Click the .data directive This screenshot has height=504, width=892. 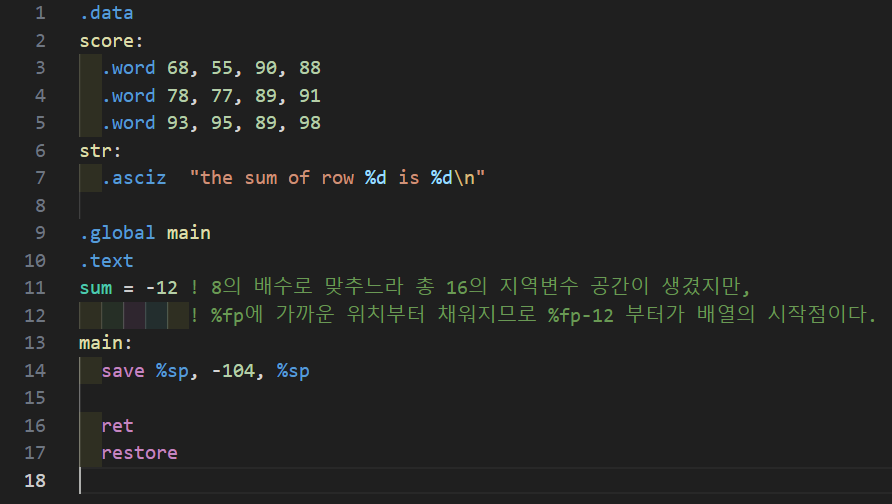pyautogui.click(x=106, y=13)
